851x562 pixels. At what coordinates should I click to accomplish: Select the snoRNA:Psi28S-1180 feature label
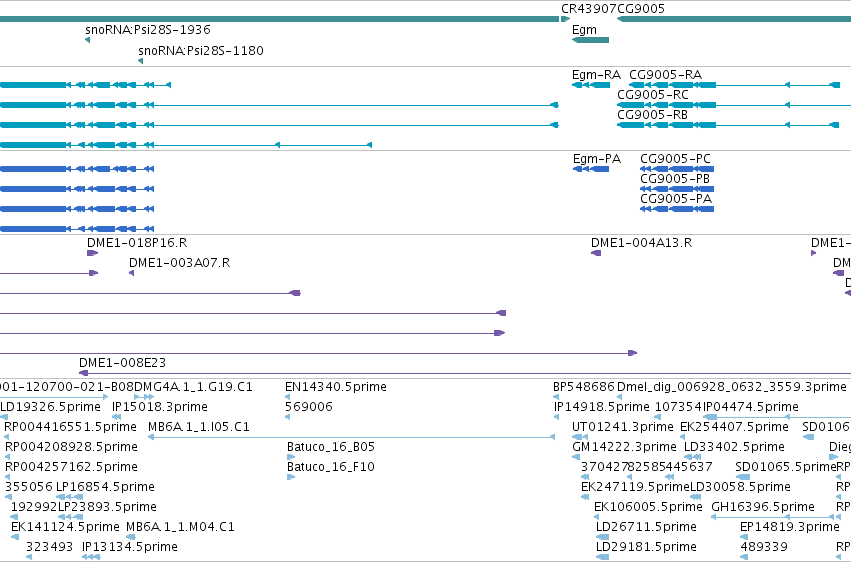pyautogui.click(x=201, y=51)
